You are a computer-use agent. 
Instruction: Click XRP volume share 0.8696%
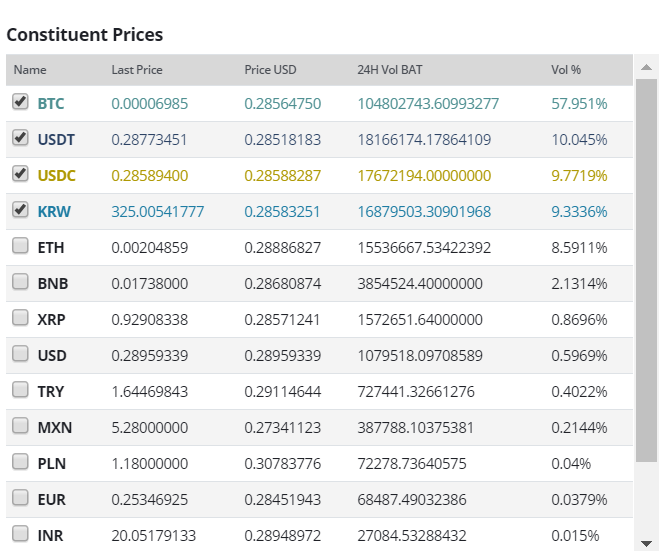[x=579, y=320]
